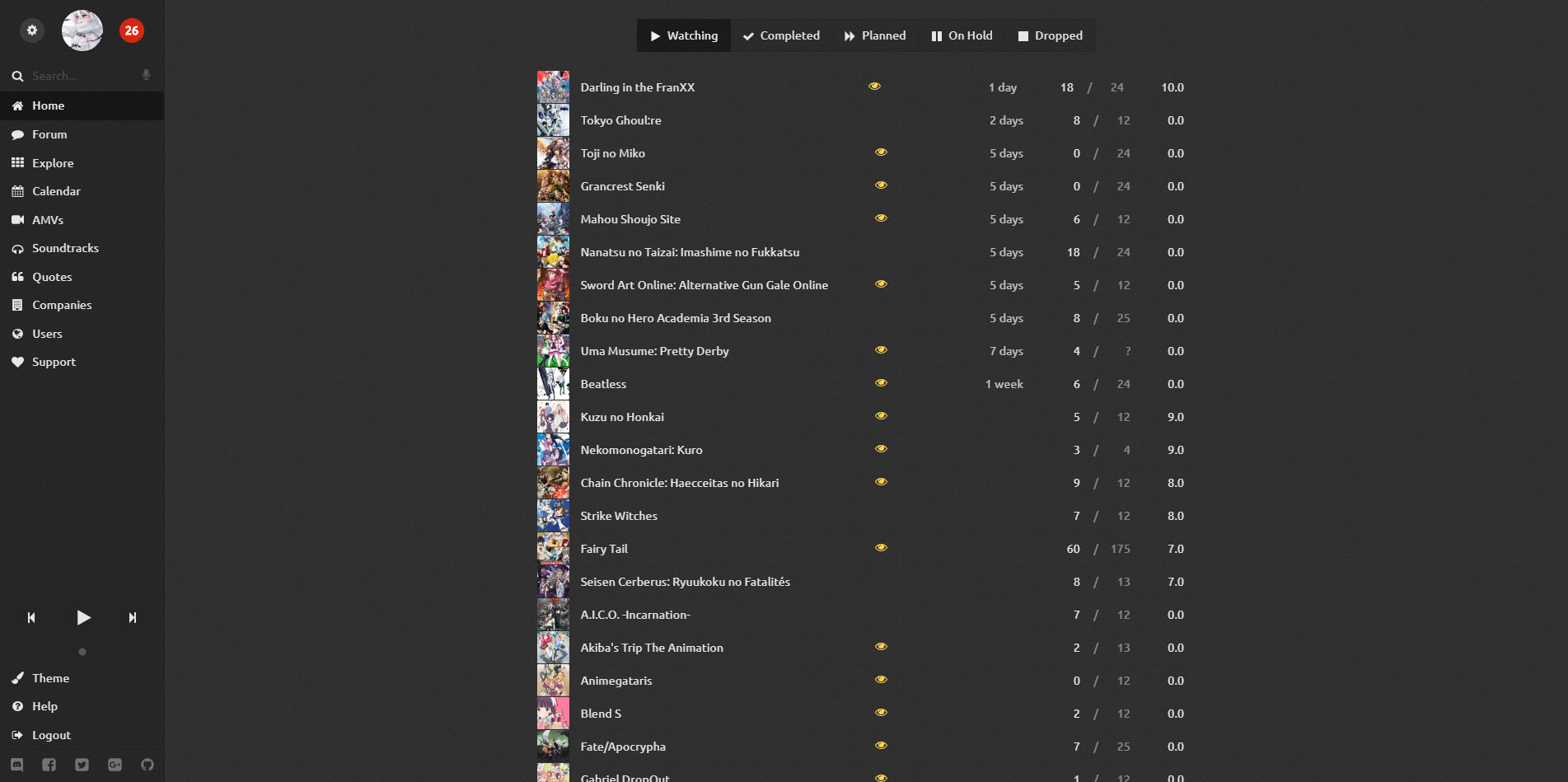Open Help in sidebar
Image resolution: width=1568 pixels, height=782 pixels.
(82, 706)
